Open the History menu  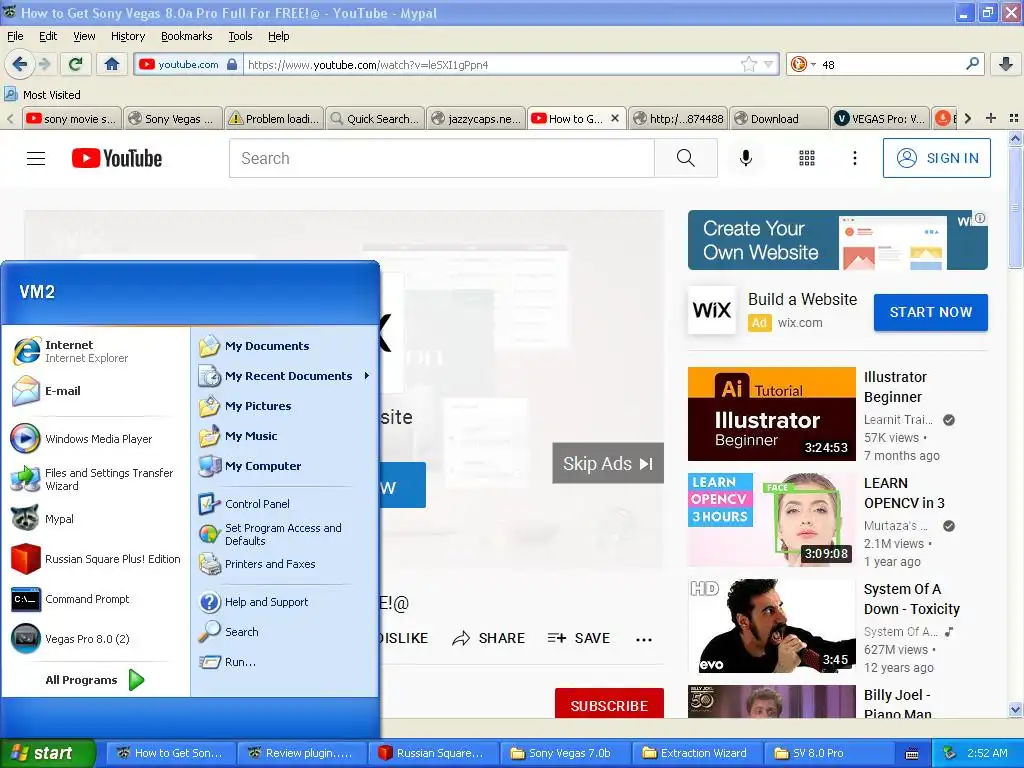pyautogui.click(x=128, y=36)
